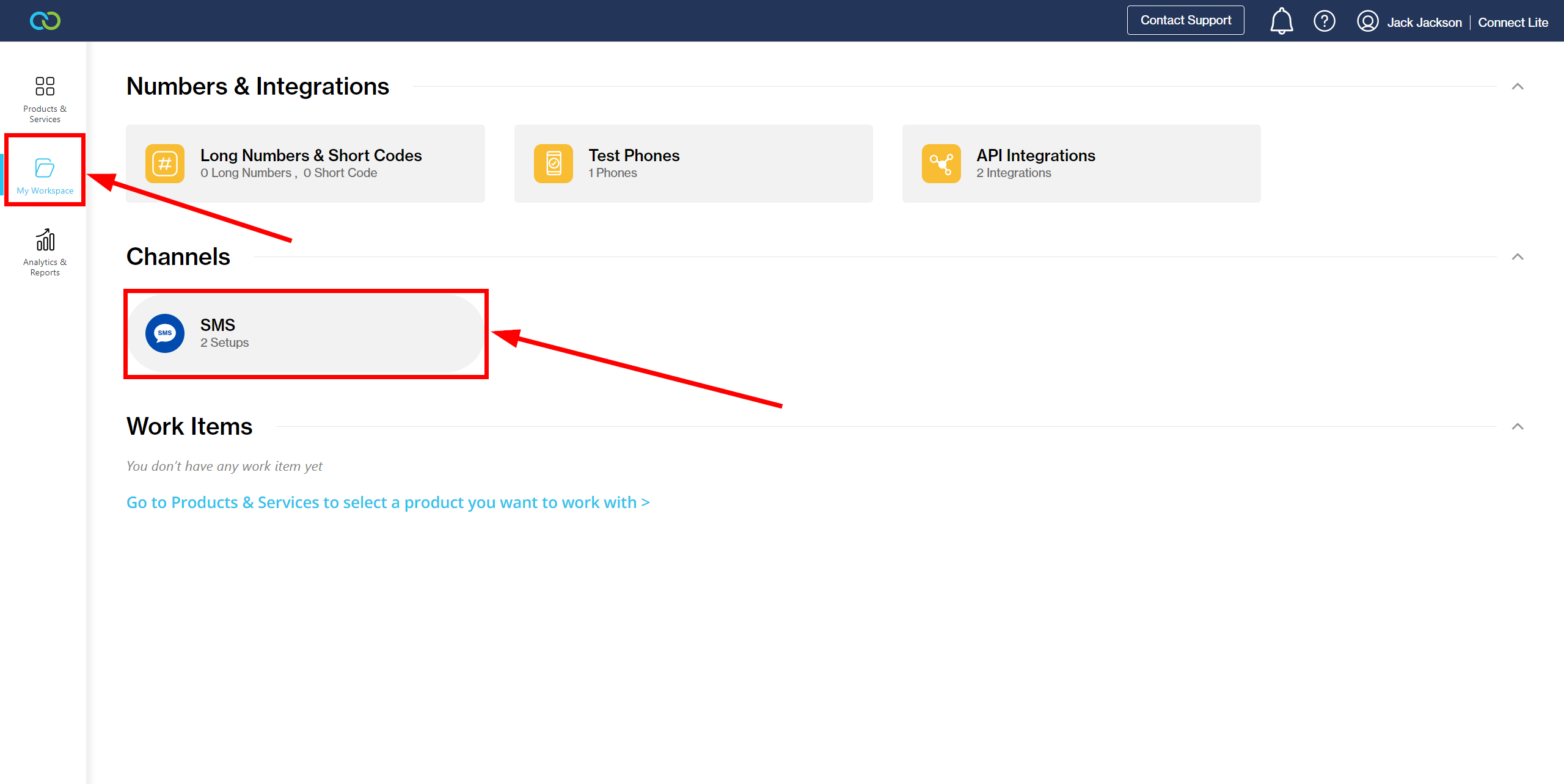Click the '2 Integrations' text
1564x784 pixels.
tap(1014, 173)
